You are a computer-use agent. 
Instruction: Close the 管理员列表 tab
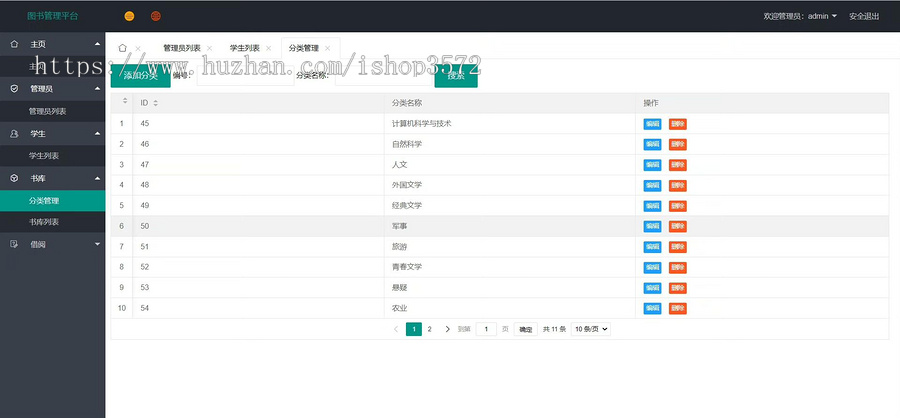209,48
